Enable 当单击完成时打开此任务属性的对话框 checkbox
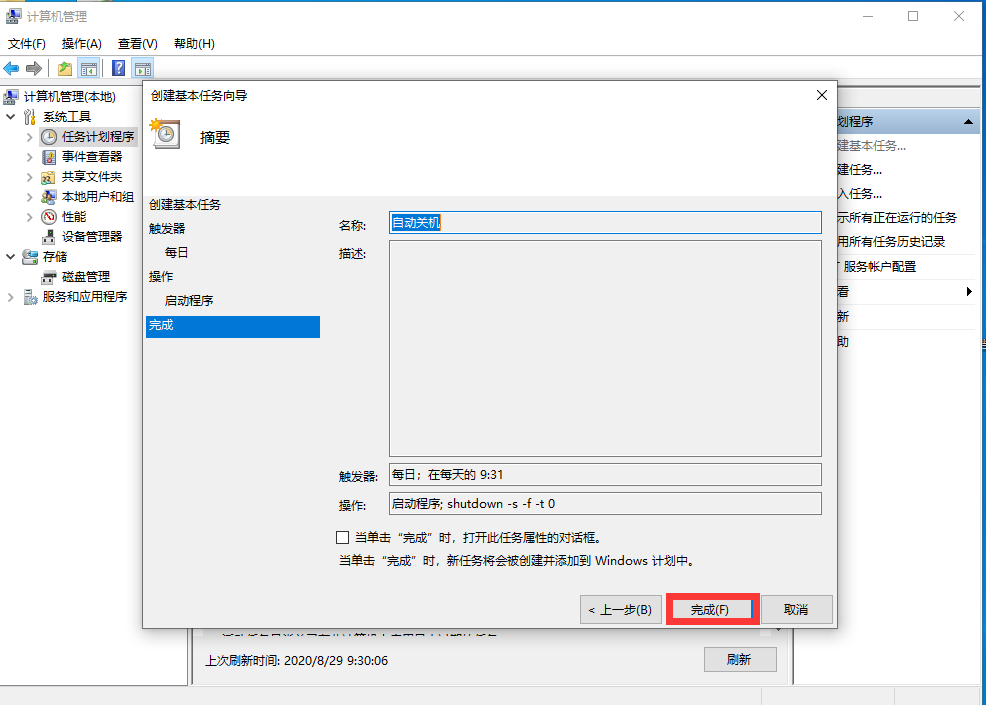986x705 pixels. click(343, 538)
